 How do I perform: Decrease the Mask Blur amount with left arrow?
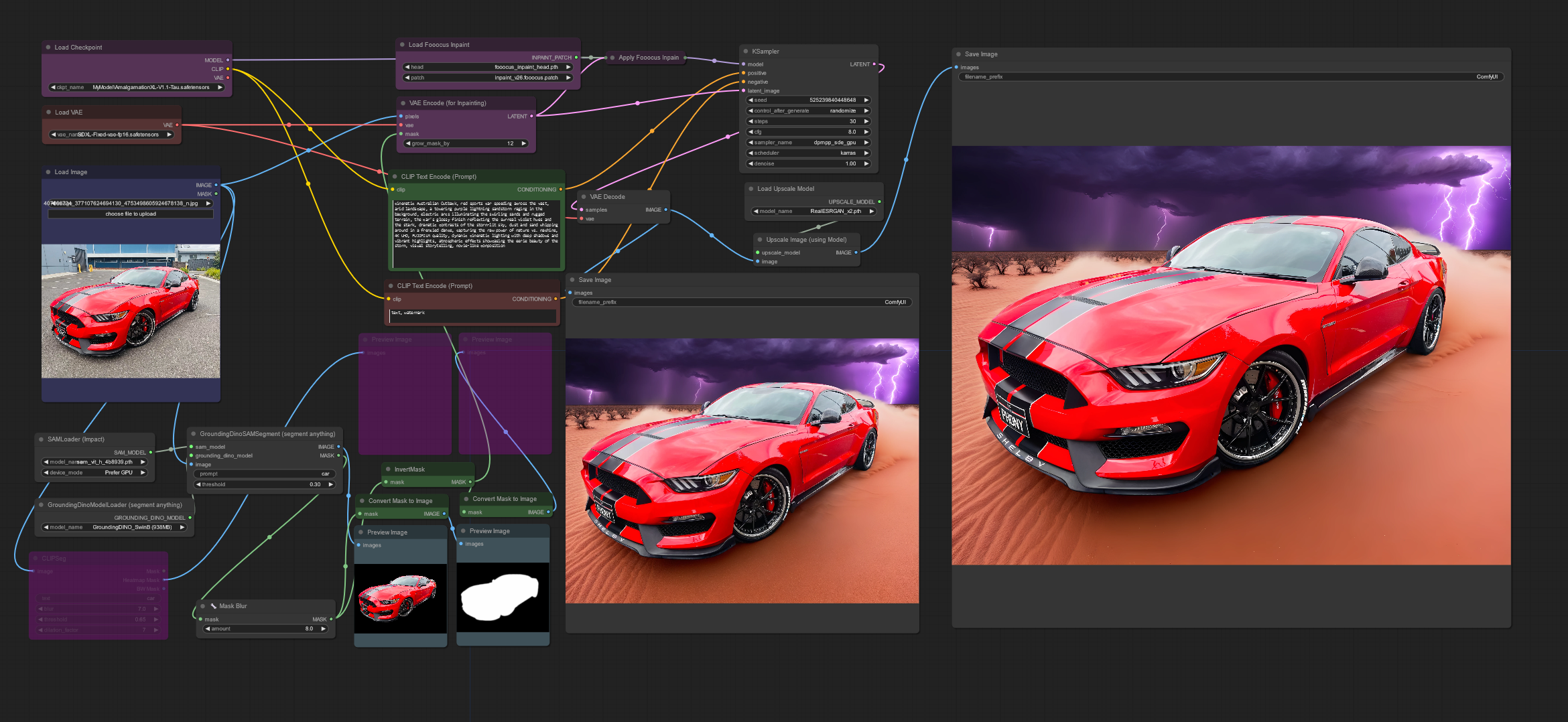coord(208,629)
